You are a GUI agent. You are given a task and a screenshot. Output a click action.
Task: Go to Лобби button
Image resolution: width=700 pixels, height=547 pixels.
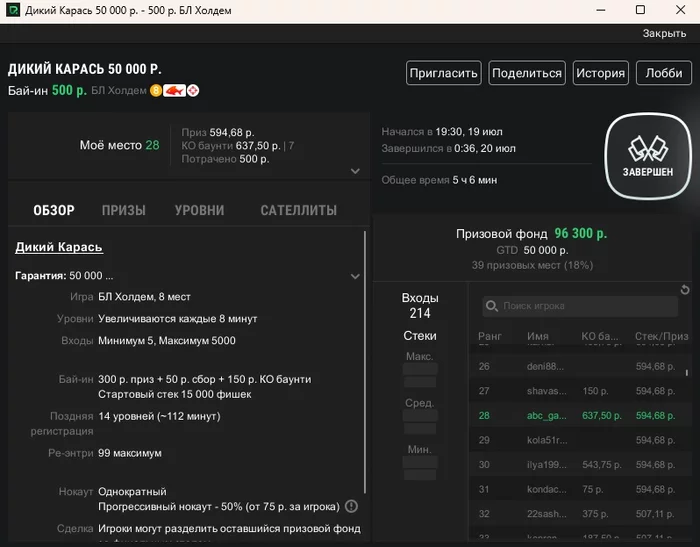click(664, 73)
